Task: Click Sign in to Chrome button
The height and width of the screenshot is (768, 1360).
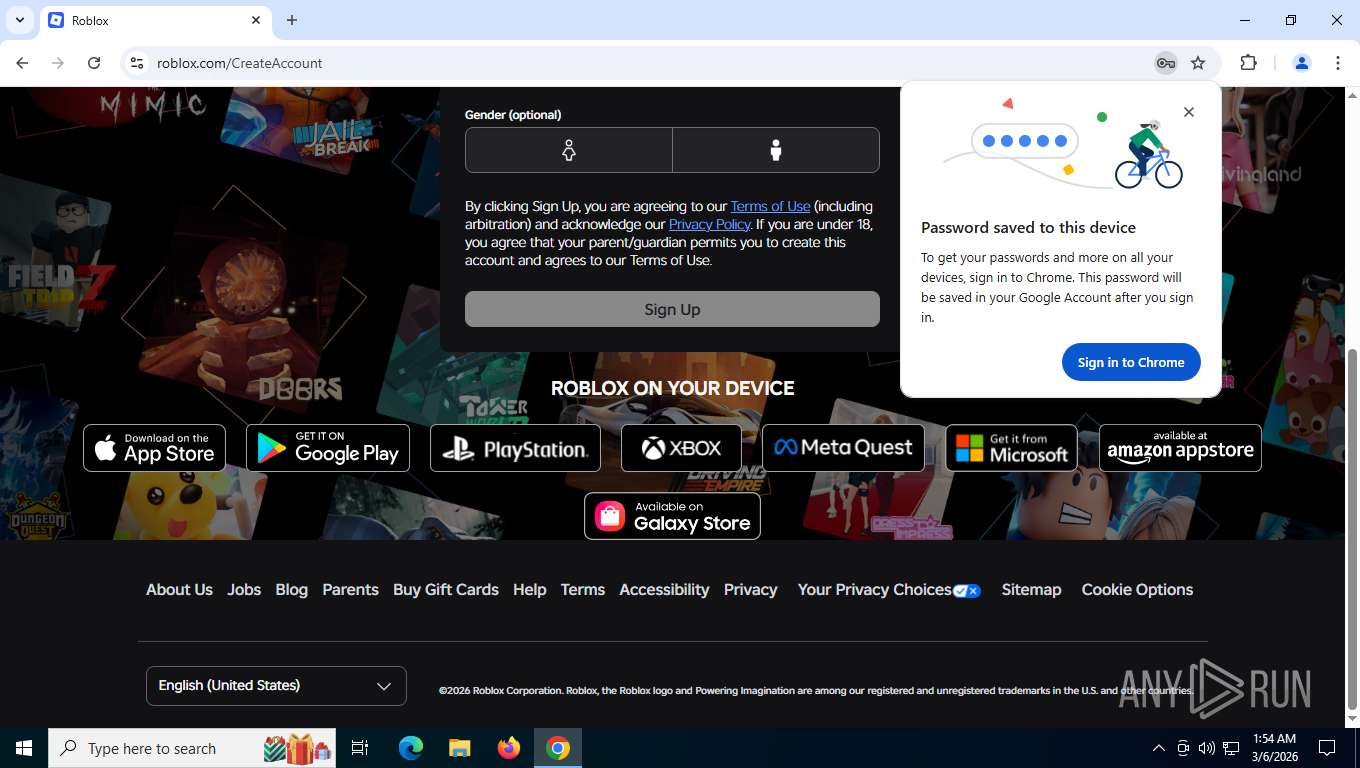Action: [x=1131, y=362]
